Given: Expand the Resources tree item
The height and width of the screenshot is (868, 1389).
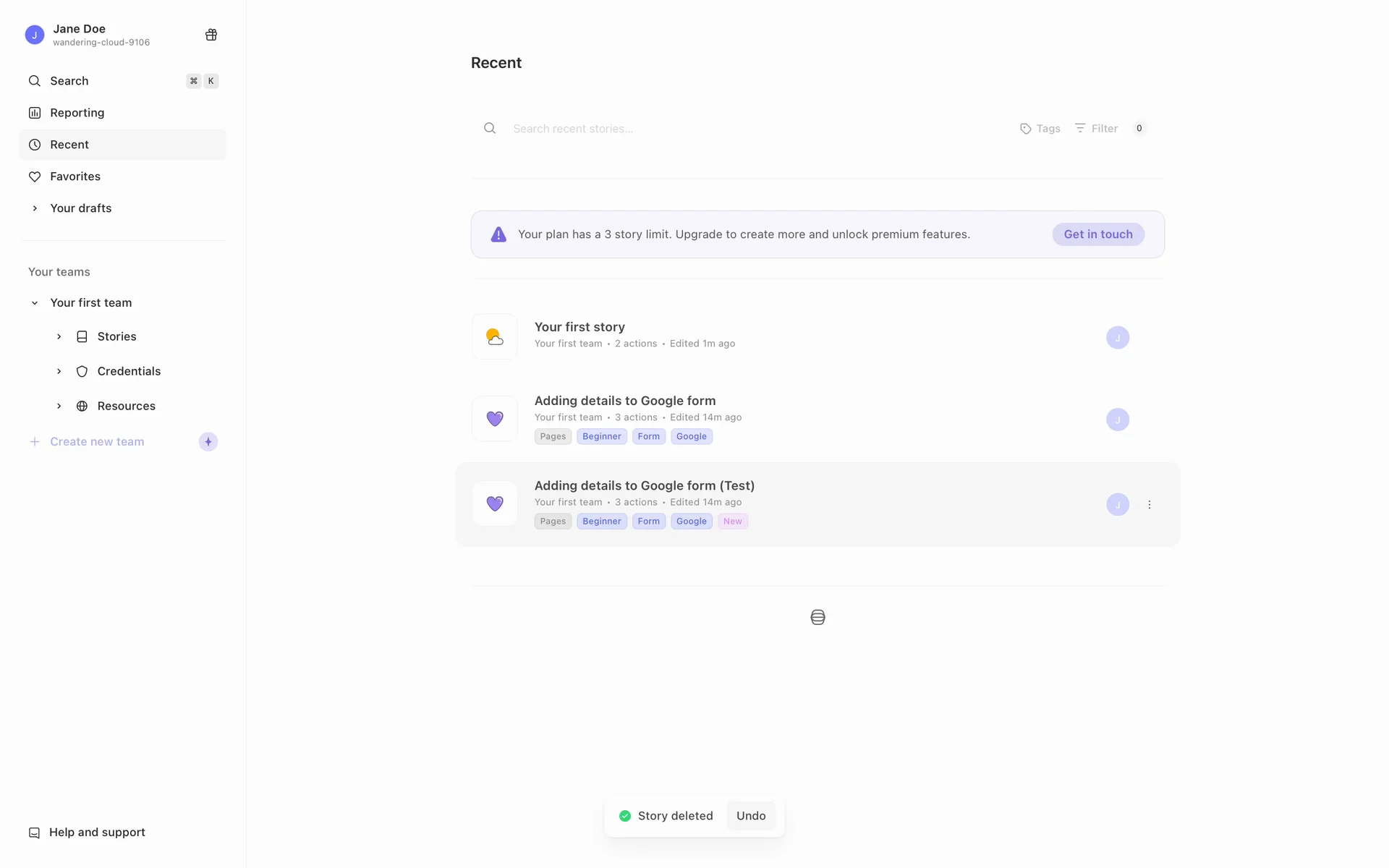Looking at the screenshot, I should (59, 407).
